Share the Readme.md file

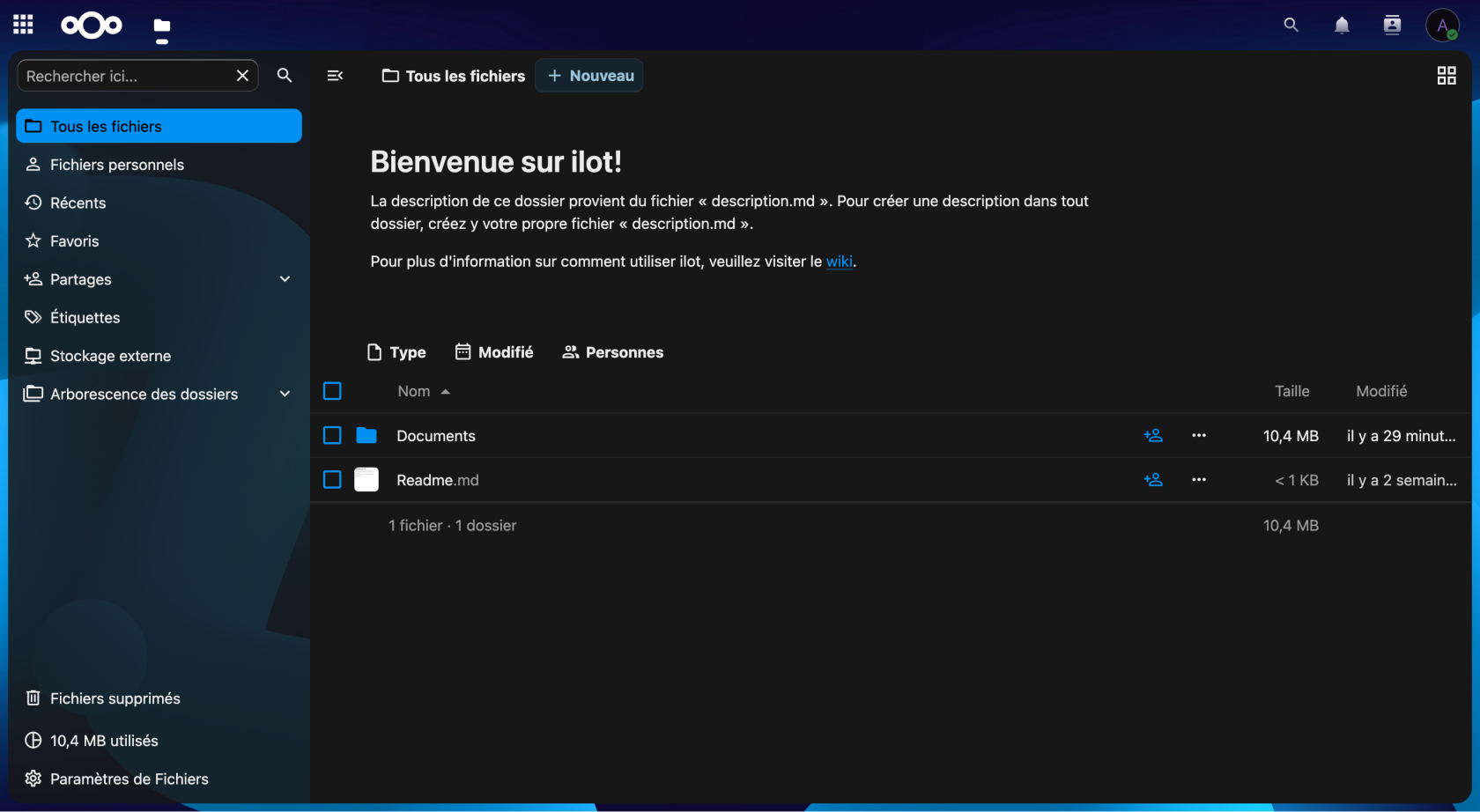1153,480
